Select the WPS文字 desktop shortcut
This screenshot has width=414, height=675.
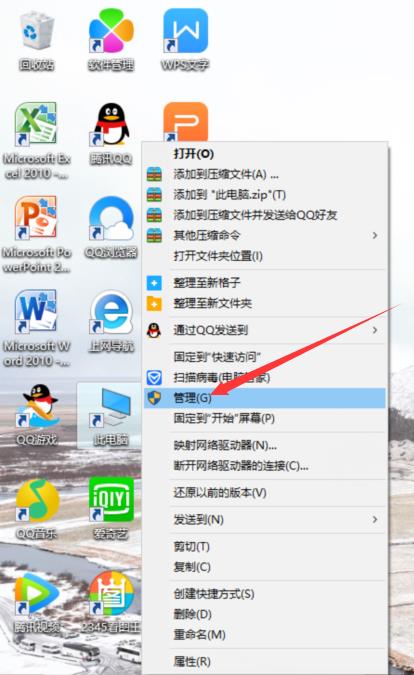click(185, 41)
